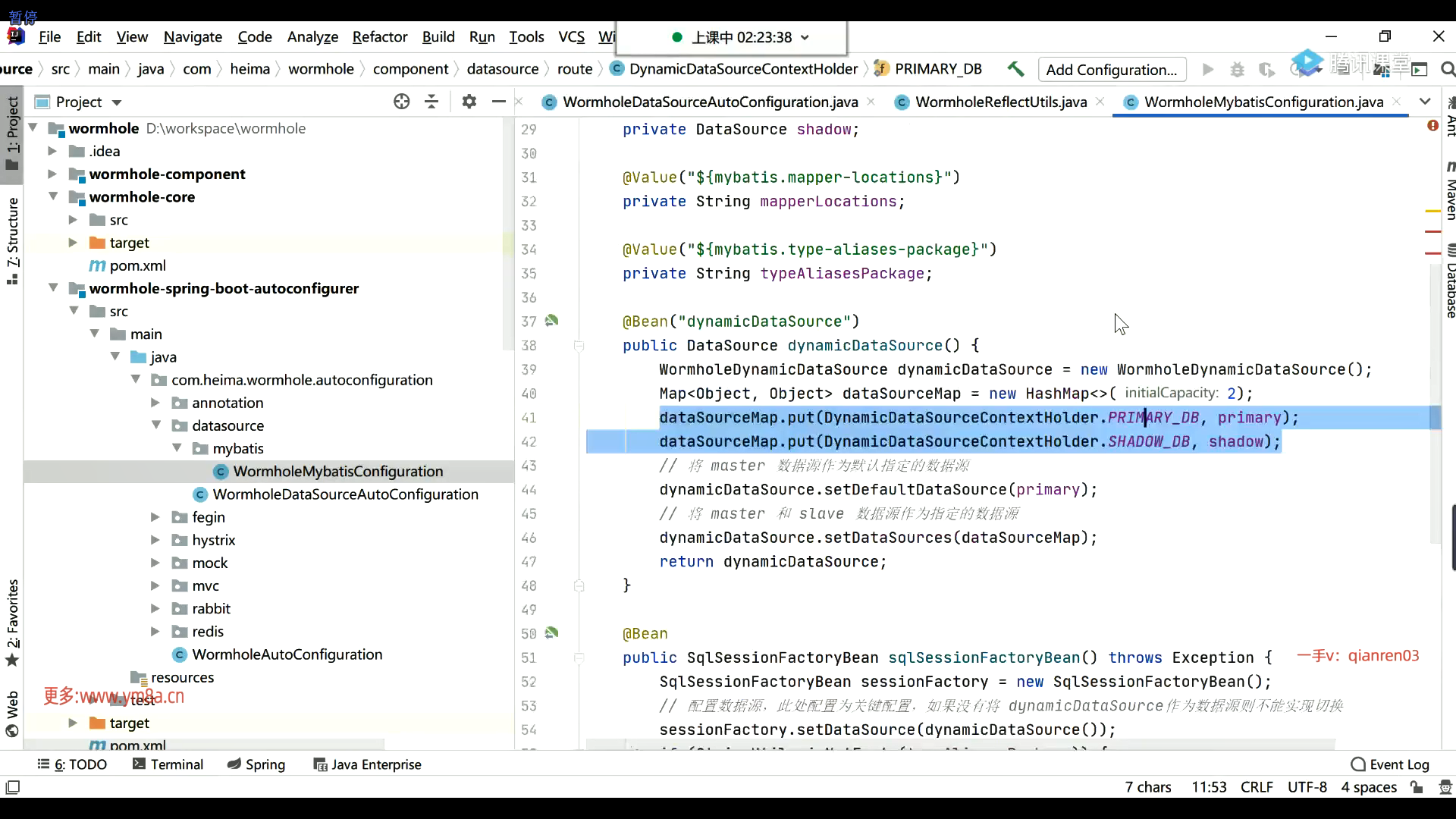Click UTF-8 encoding in status bar

point(1307,787)
